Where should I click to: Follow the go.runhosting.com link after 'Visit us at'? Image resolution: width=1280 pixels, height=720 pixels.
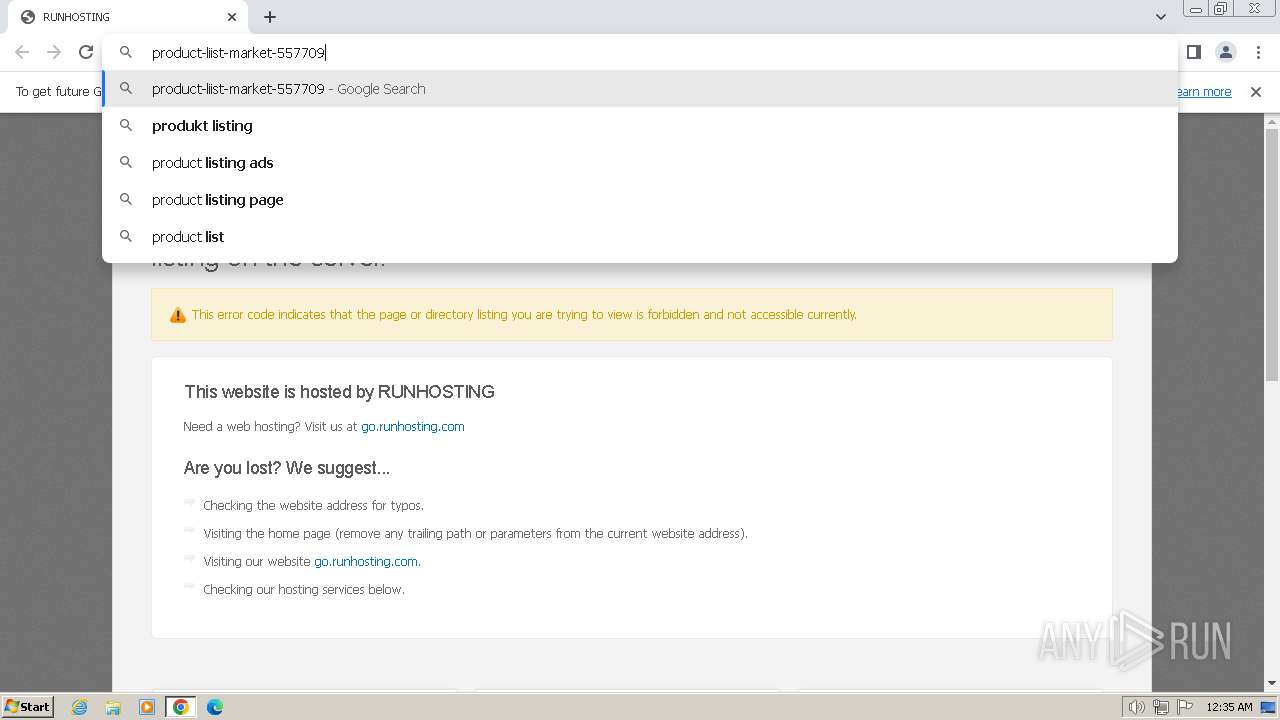coord(413,426)
